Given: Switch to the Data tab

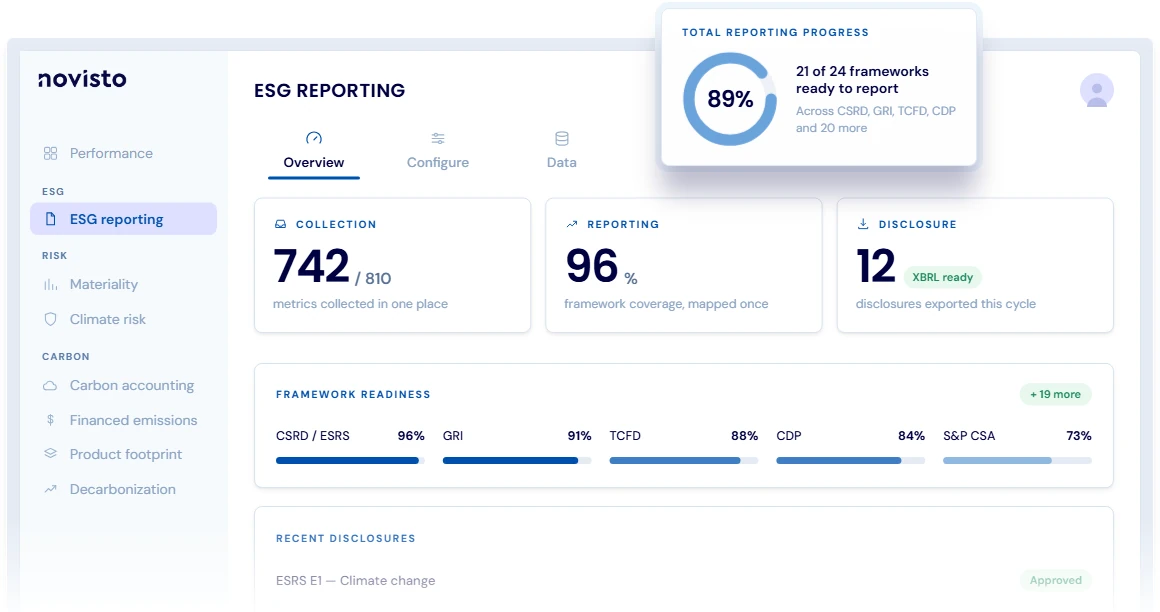Looking at the screenshot, I should pyautogui.click(x=562, y=153).
